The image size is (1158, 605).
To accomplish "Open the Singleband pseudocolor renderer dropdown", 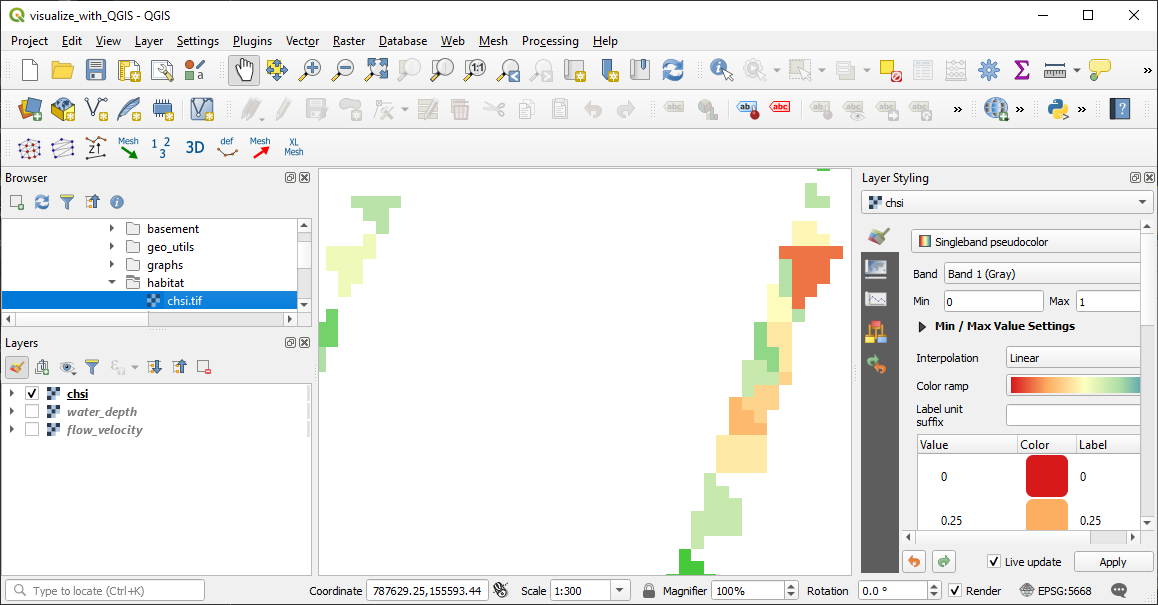I will coord(1026,242).
